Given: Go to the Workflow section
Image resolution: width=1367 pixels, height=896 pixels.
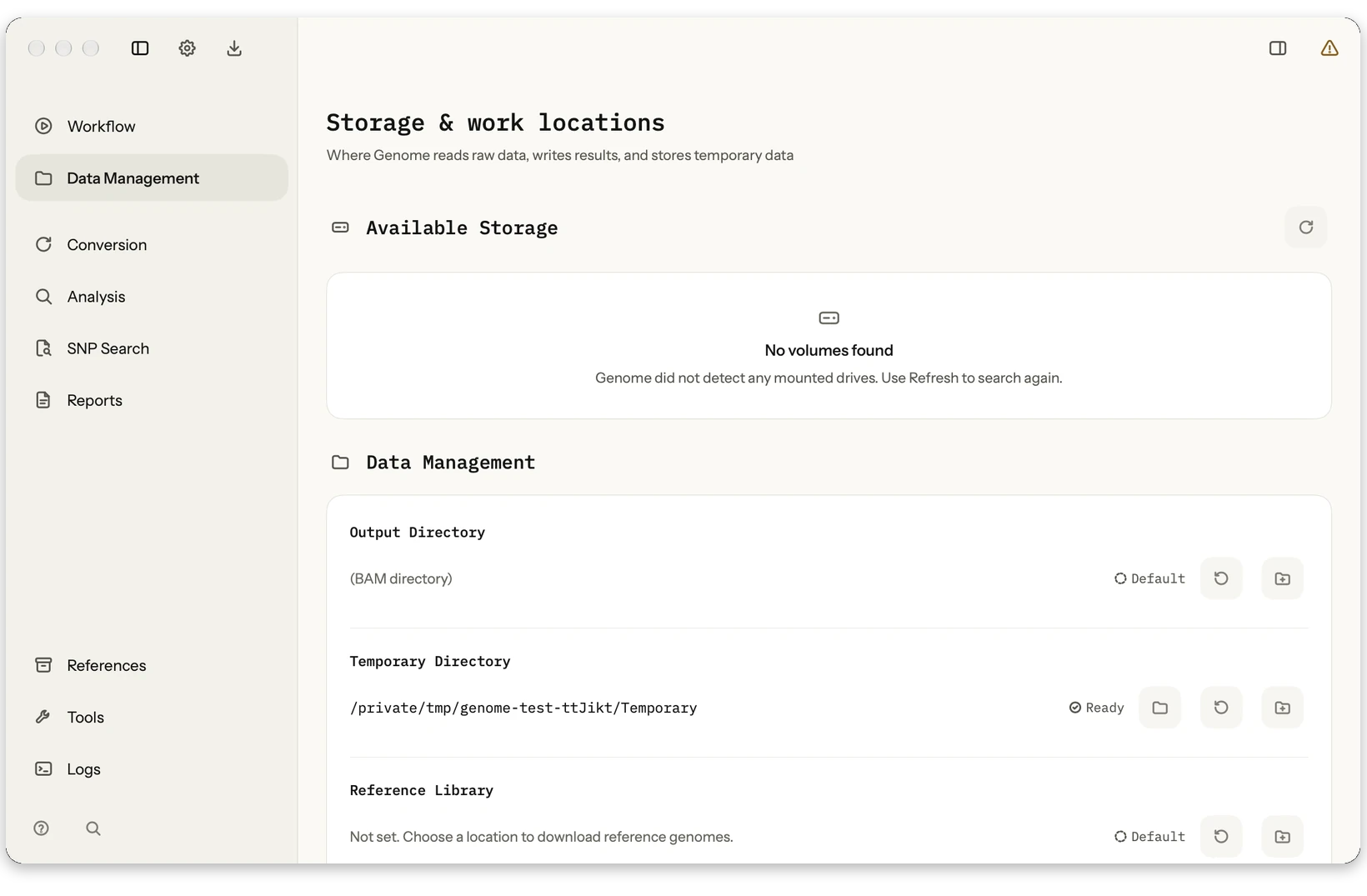Looking at the screenshot, I should point(152,126).
